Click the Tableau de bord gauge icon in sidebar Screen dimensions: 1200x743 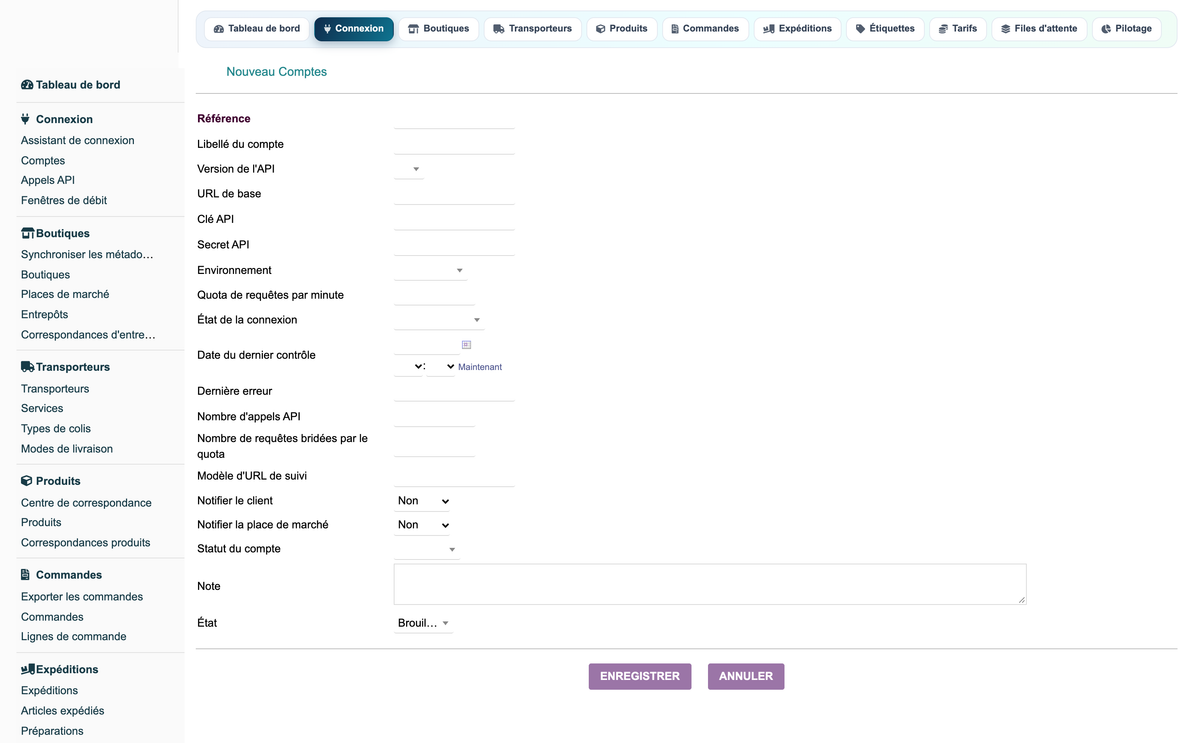[27, 85]
